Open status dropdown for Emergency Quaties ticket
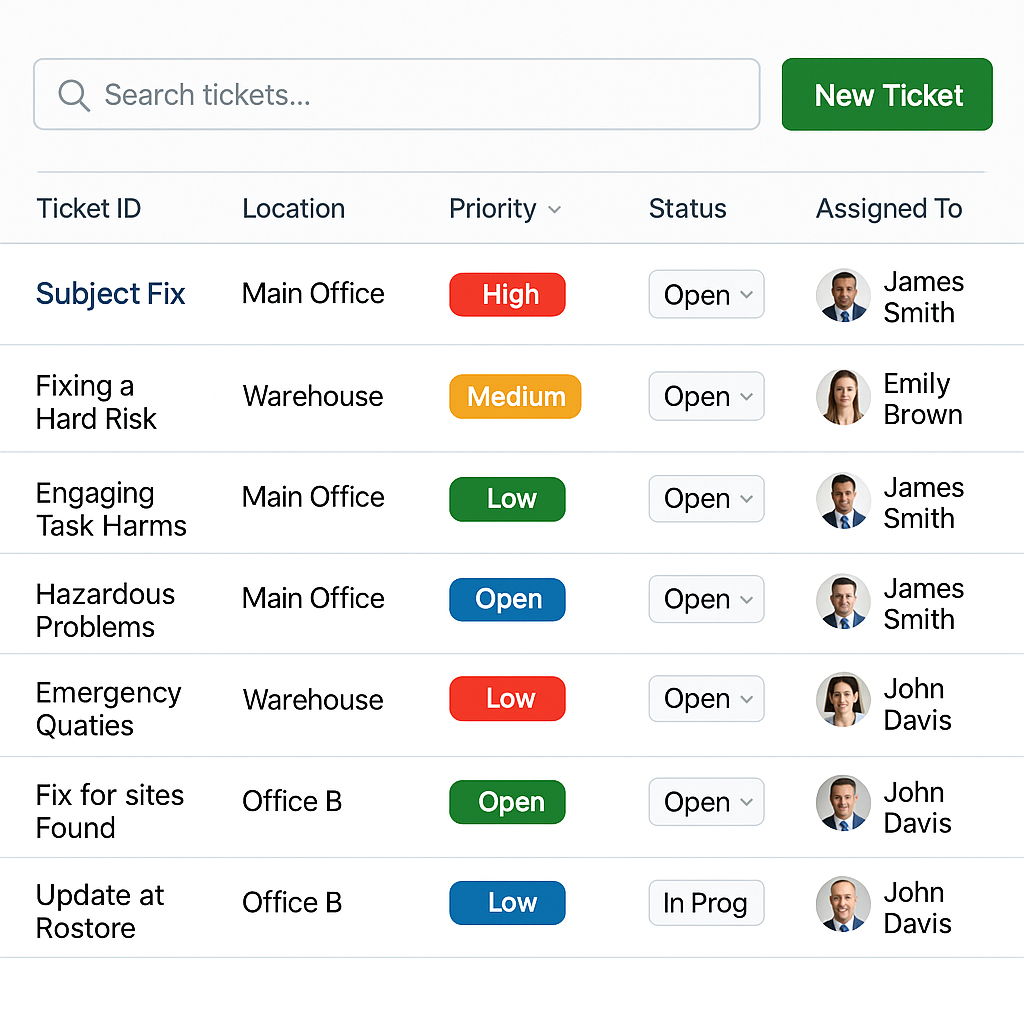This screenshot has height=1024, width=1024. [x=707, y=699]
